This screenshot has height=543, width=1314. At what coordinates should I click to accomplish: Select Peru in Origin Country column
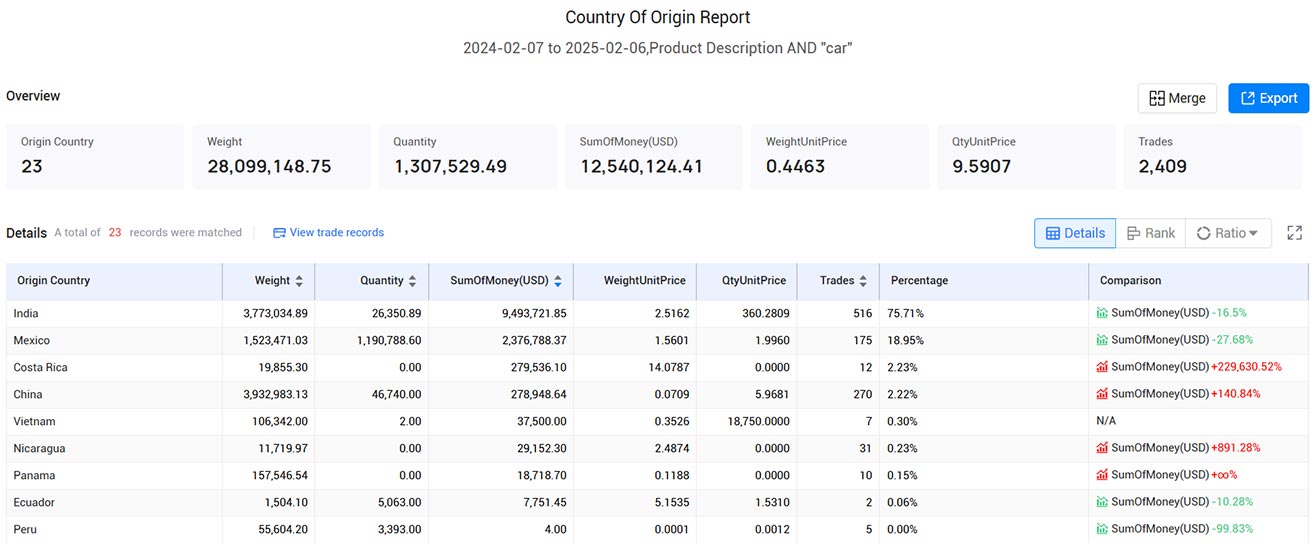[x=25, y=529]
